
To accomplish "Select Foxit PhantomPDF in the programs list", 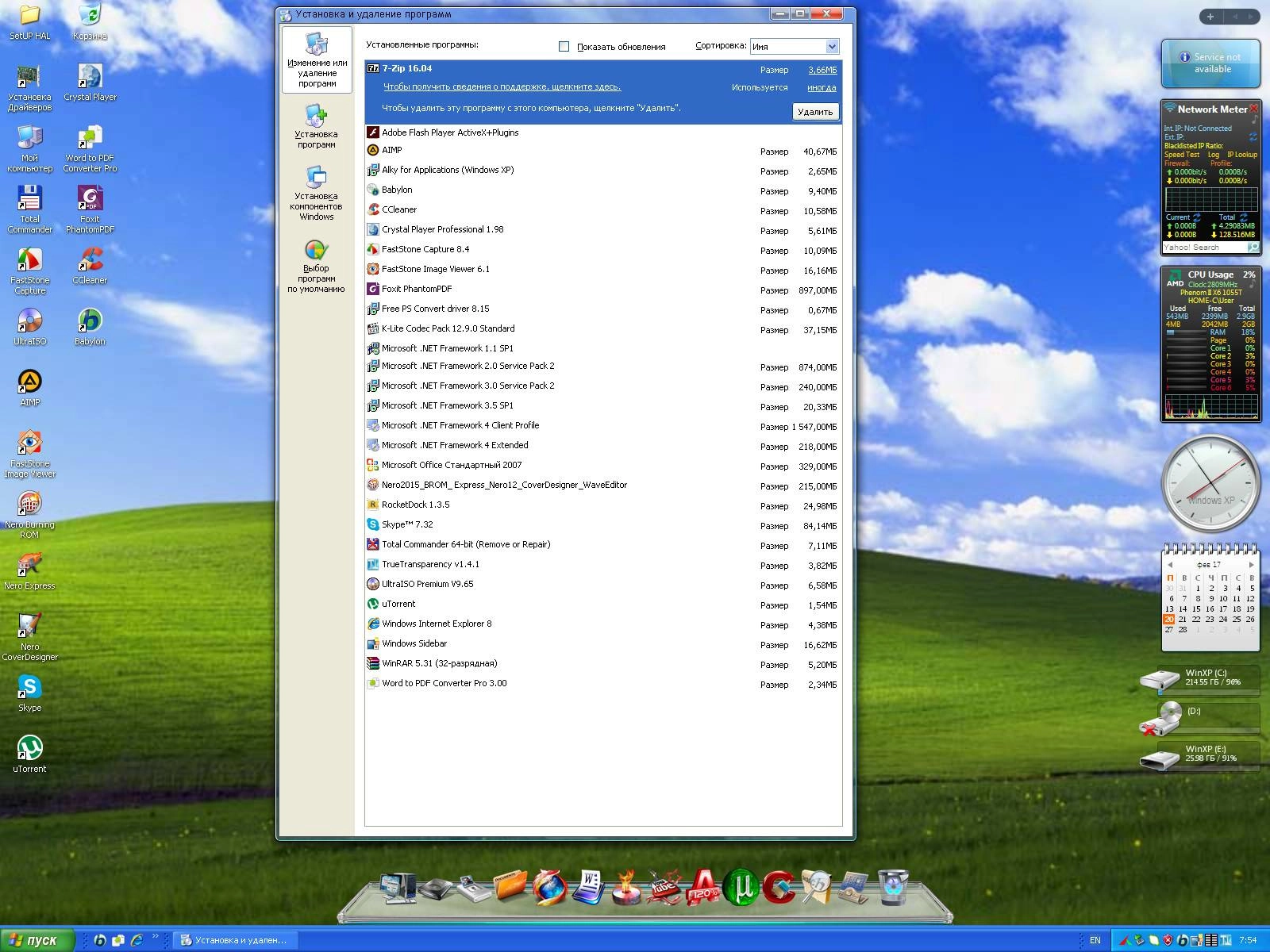I will pyautogui.click(x=603, y=290).
